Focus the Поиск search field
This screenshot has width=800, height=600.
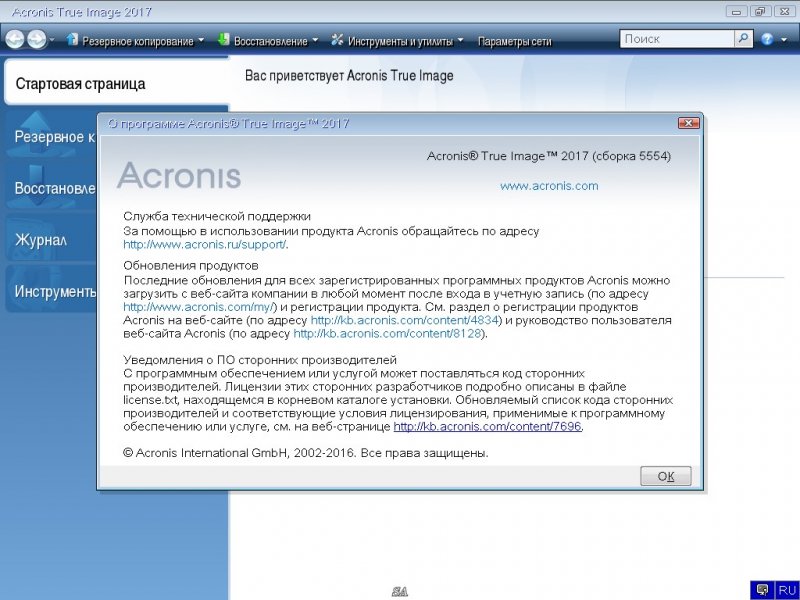click(x=677, y=39)
